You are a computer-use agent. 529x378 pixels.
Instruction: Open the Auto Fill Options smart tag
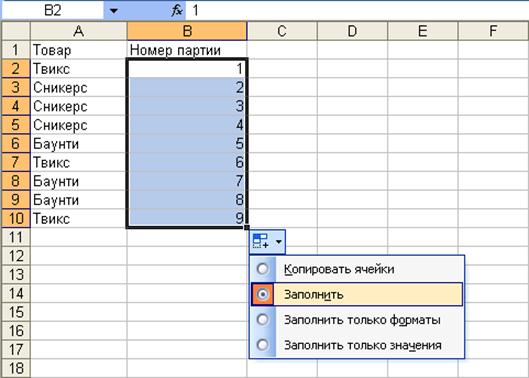pyautogui.click(x=267, y=242)
